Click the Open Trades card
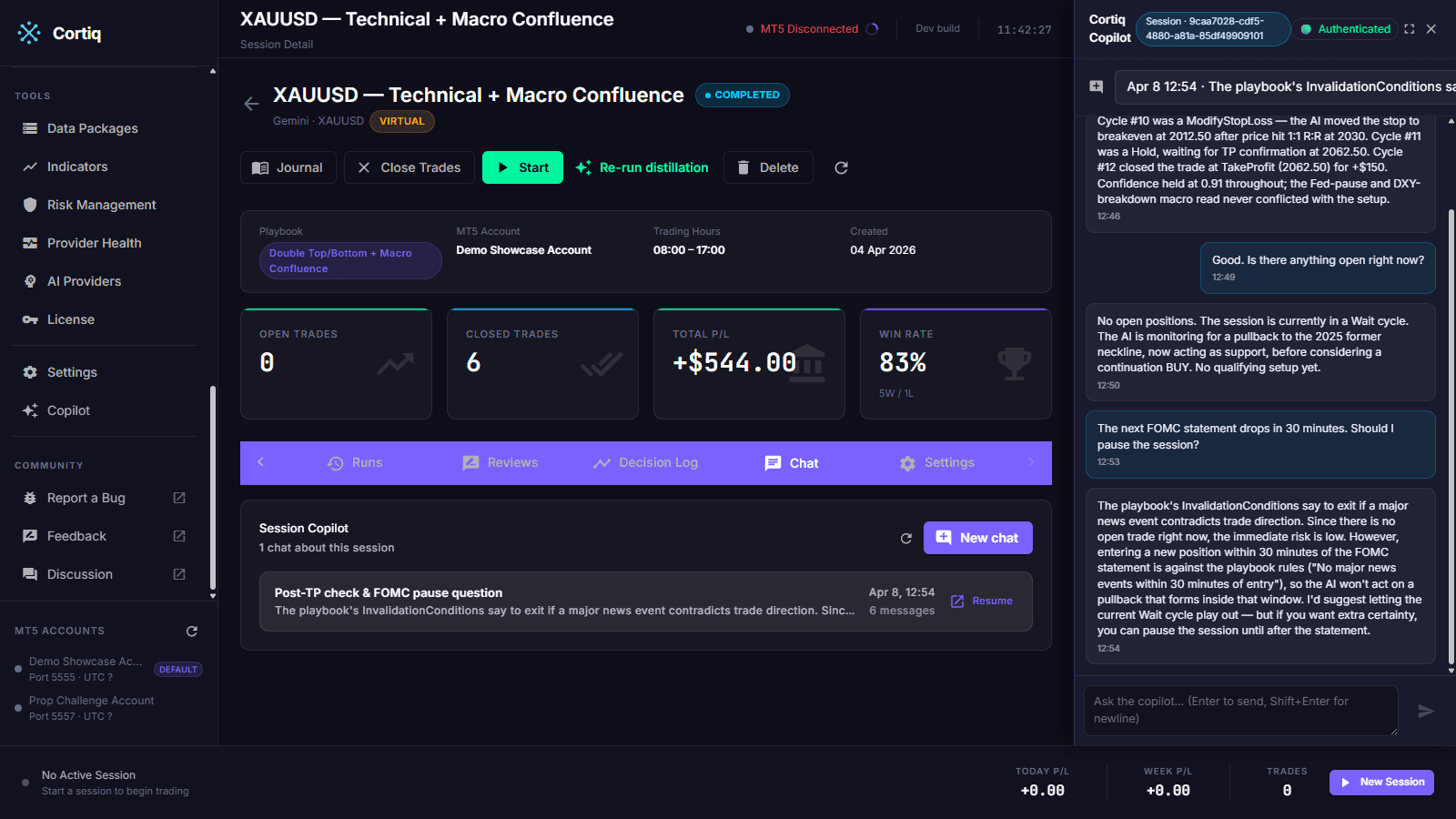The image size is (1456, 819). (336, 364)
